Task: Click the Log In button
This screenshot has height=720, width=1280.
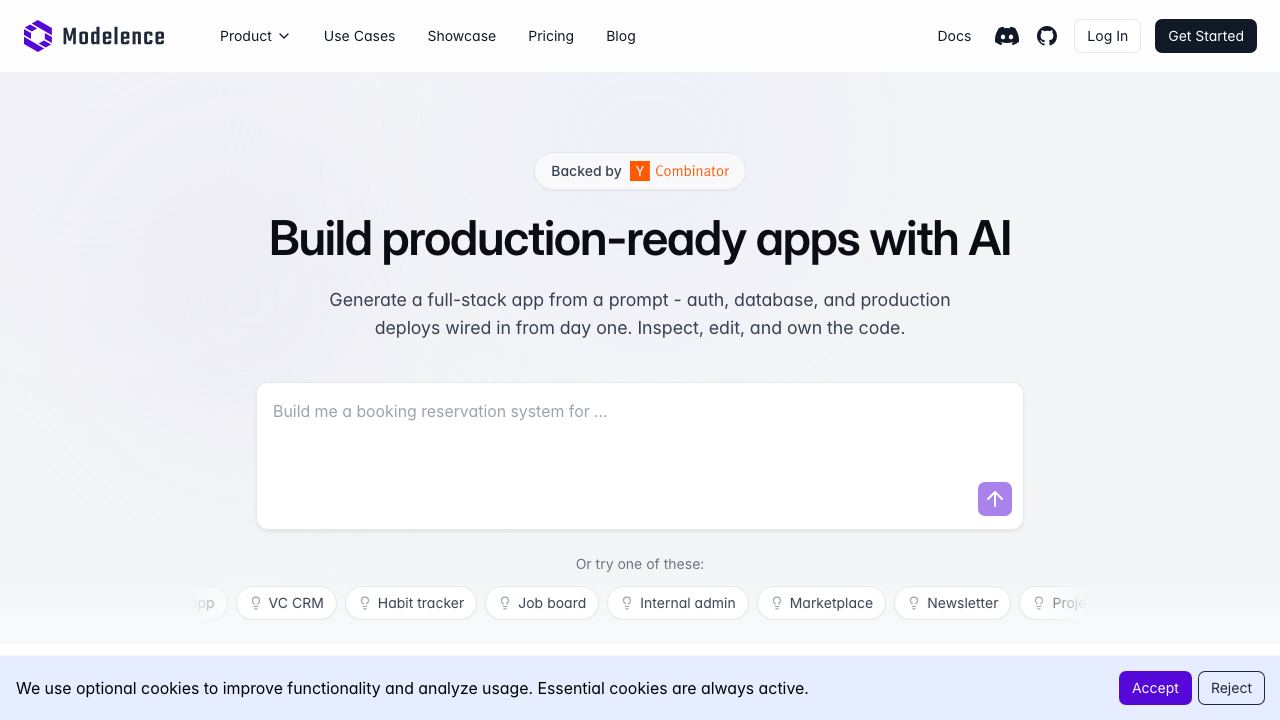Action: (x=1107, y=36)
